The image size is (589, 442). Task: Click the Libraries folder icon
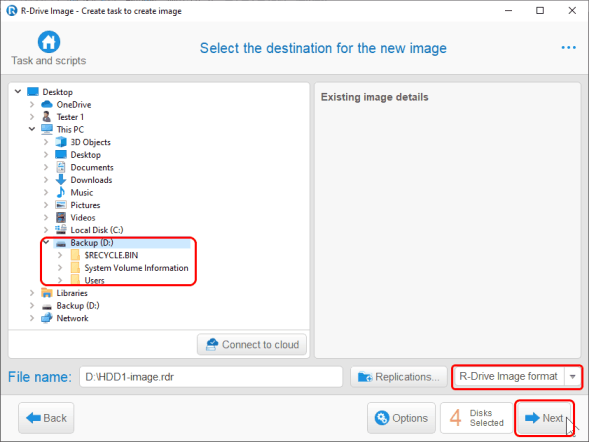[47, 293]
